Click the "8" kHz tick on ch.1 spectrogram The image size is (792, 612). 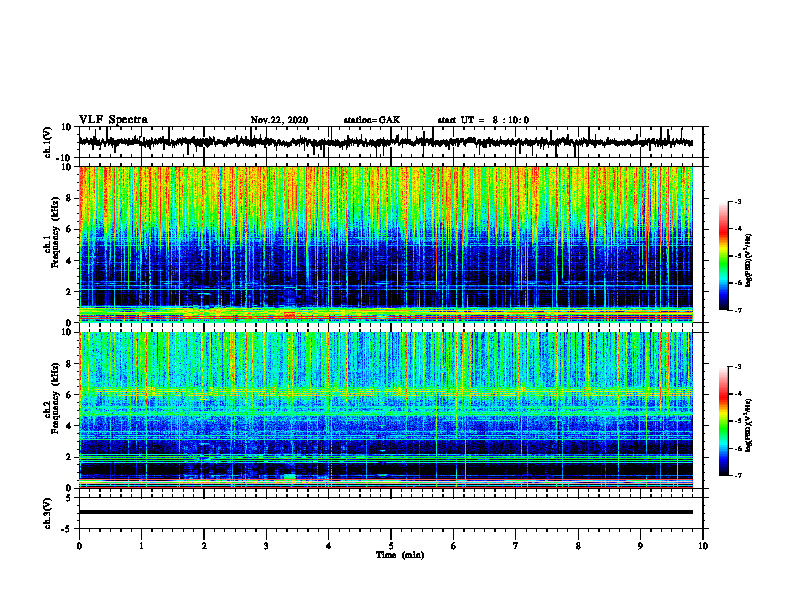point(69,198)
